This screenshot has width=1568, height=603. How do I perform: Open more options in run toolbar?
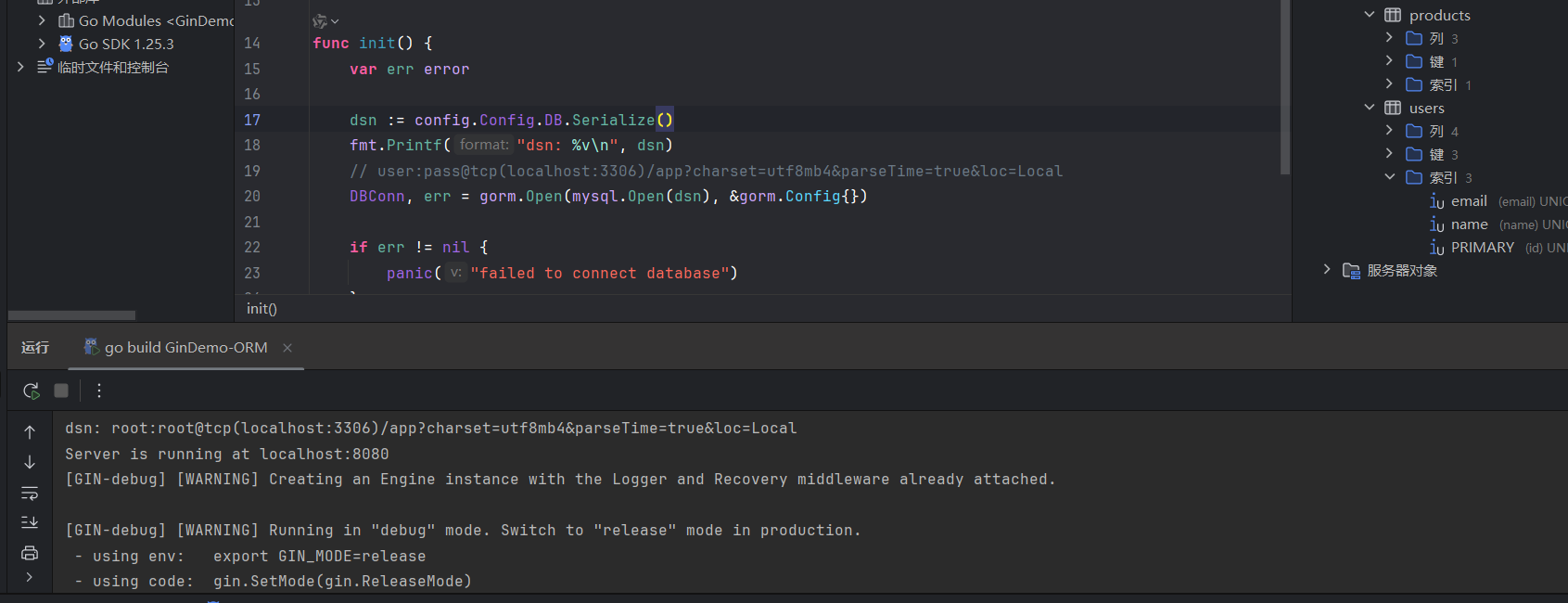tap(99, 391)
